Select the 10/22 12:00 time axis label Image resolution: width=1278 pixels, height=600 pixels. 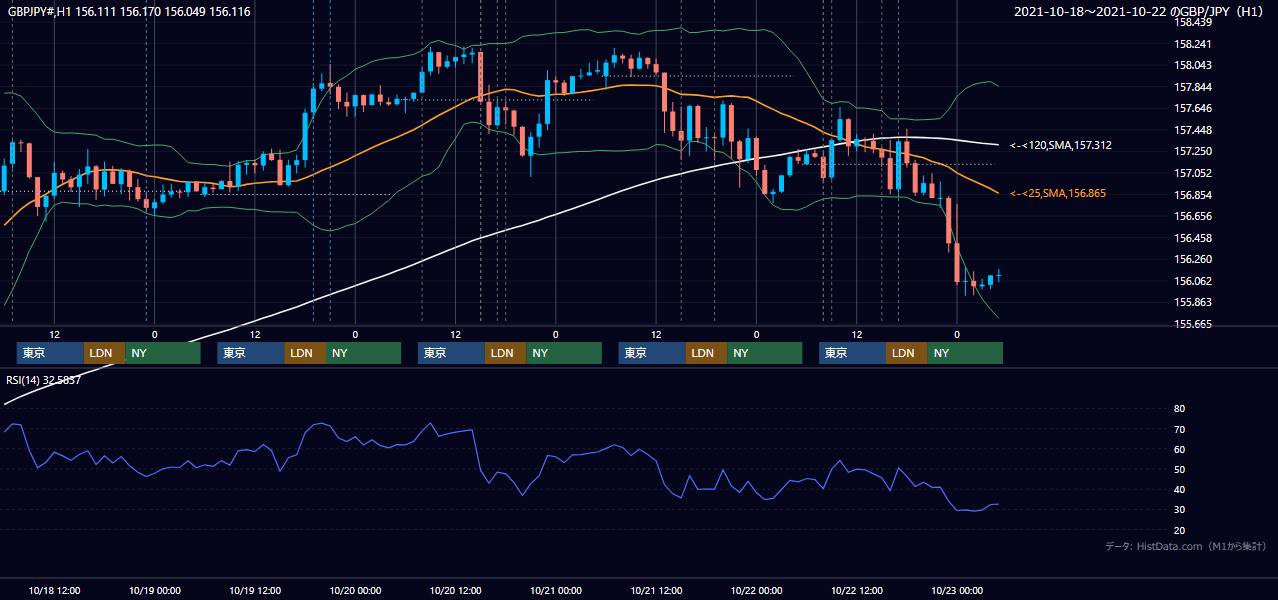pyautogui.click(x=857, y=590)
